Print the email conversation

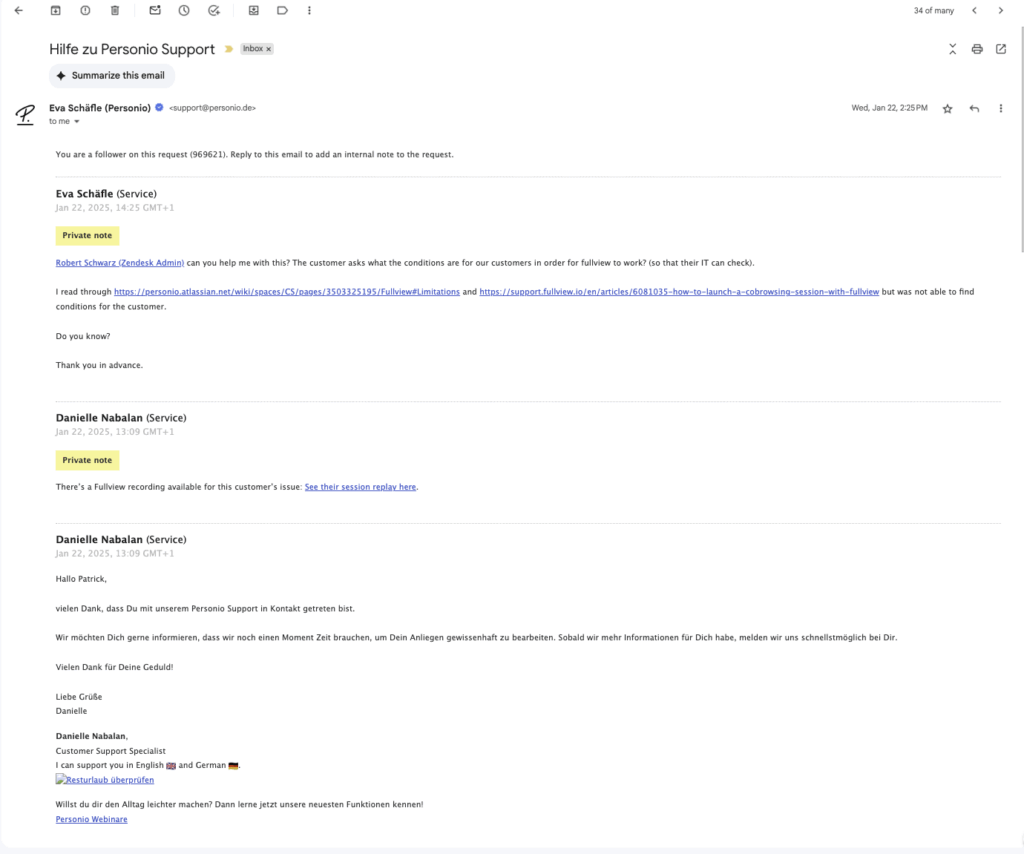coord(977,49)
